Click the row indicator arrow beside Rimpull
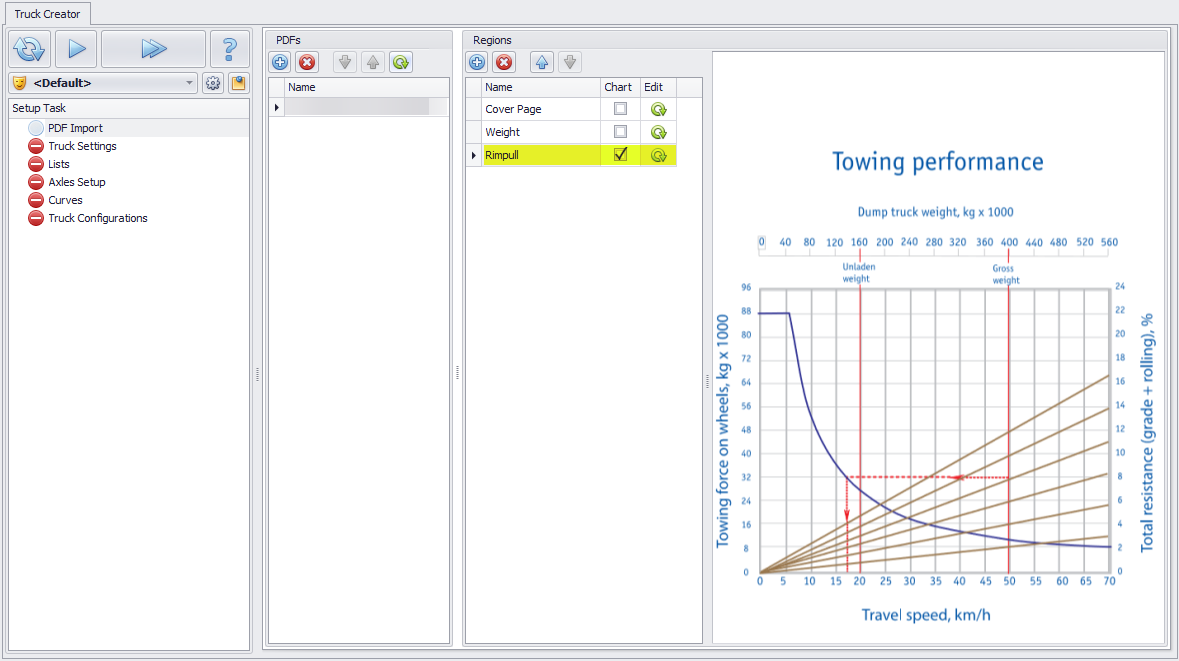Viewport: 1179px width, 661px height. pyautogui.click(x=474, y=155)
